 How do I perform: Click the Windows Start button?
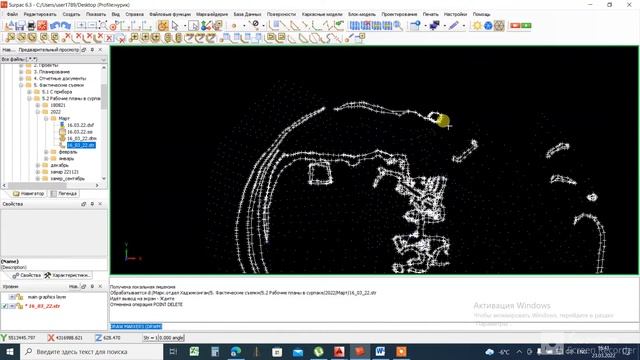[x=10, y=351]
